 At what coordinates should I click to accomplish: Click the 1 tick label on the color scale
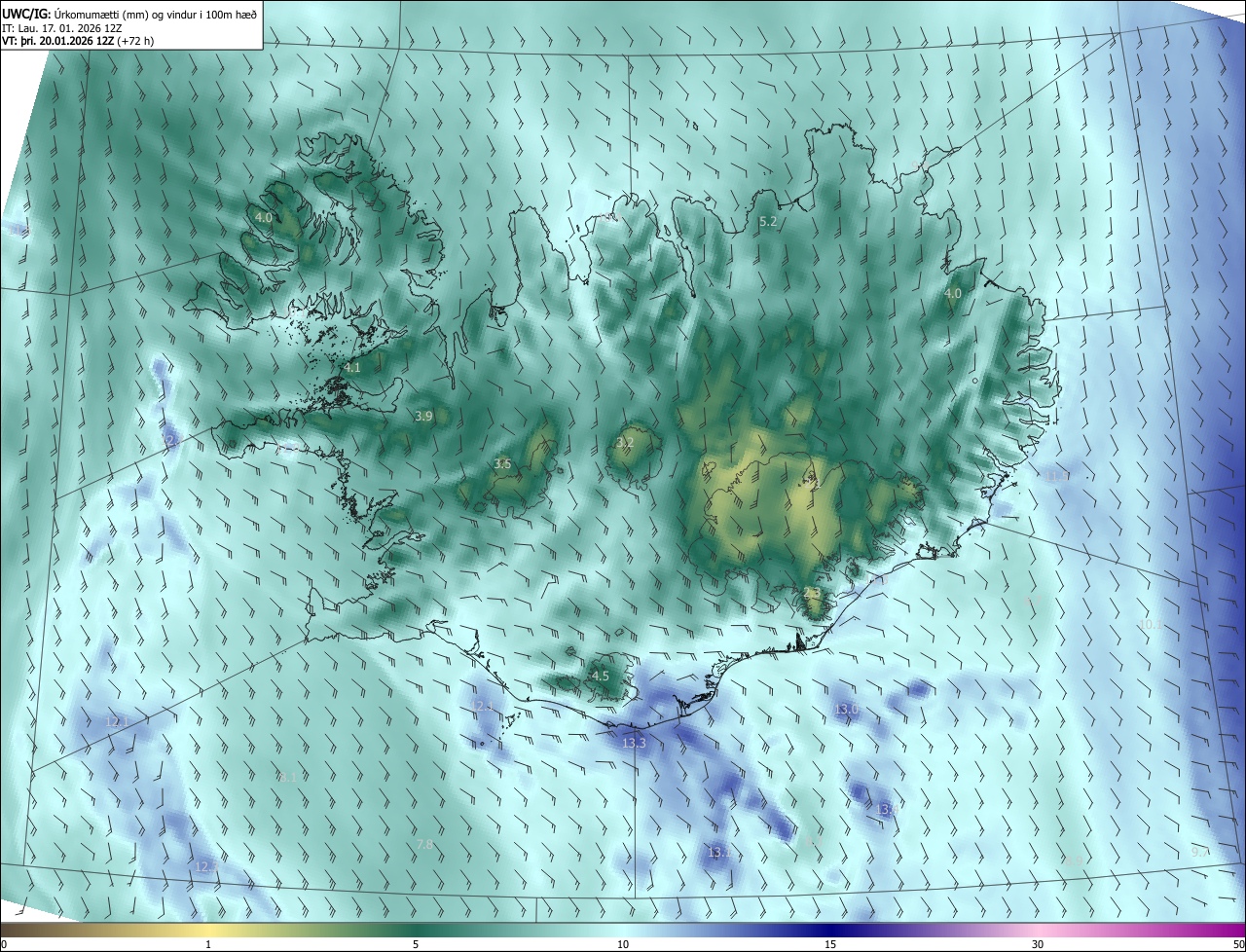point(208,944)
